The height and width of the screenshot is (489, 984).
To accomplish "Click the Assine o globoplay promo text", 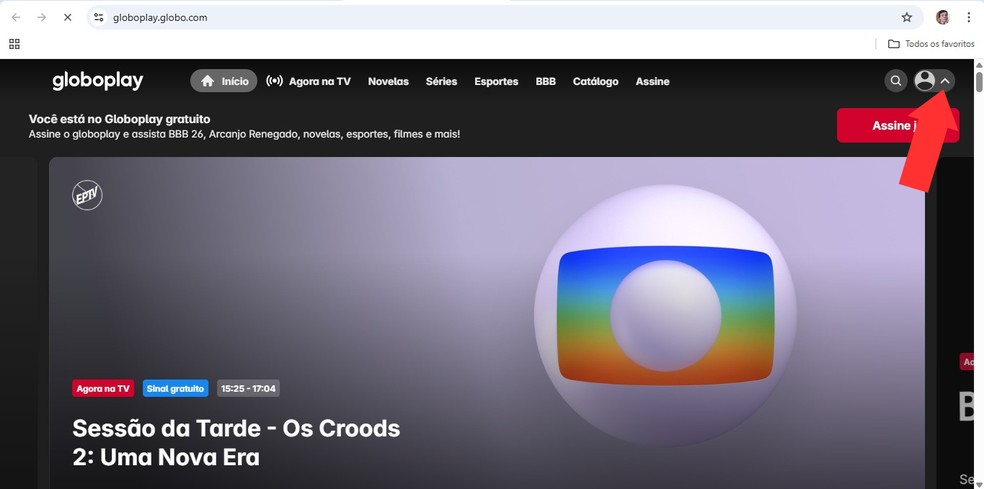I will [244, 134].
